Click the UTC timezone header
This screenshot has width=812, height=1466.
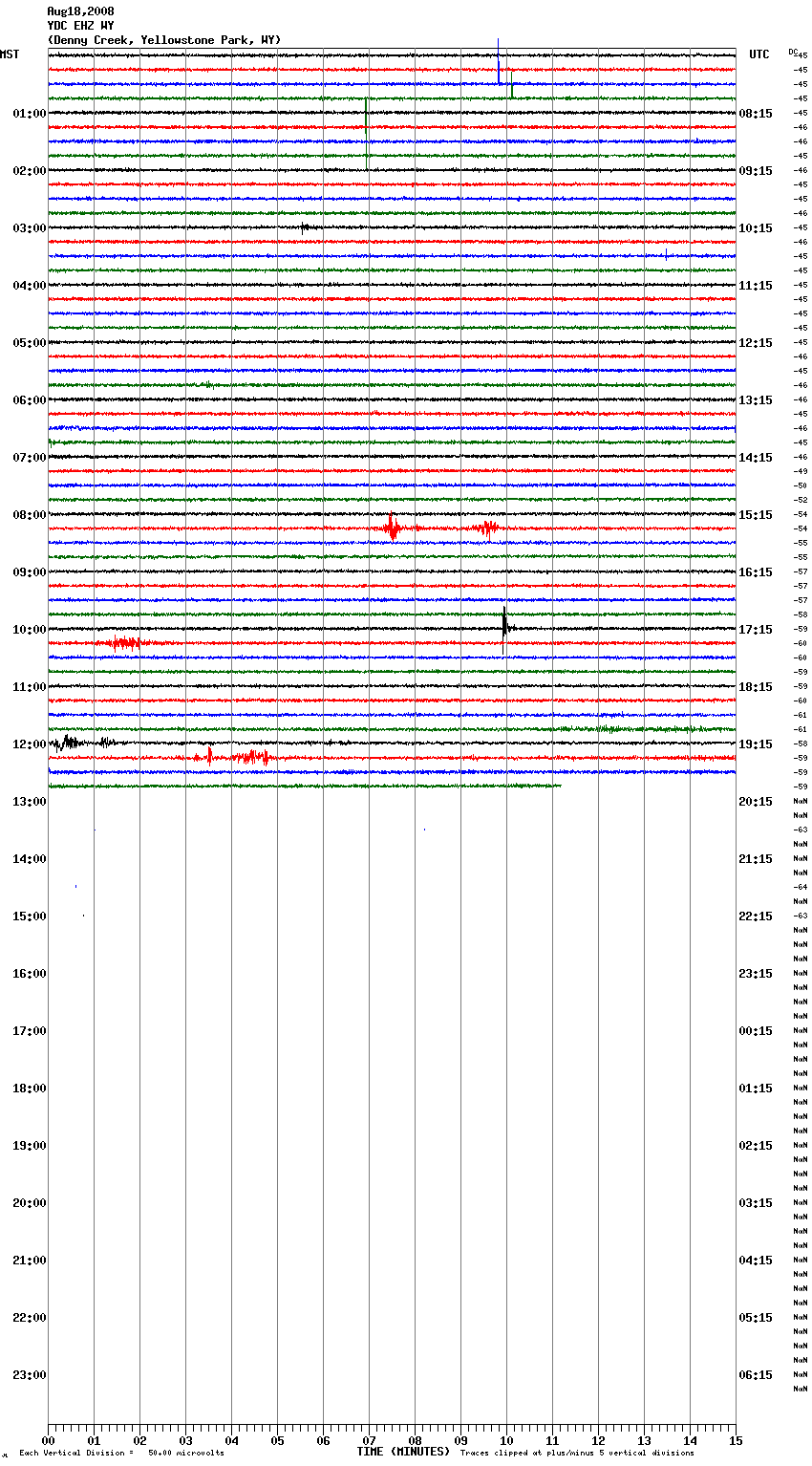click(759, 54)
